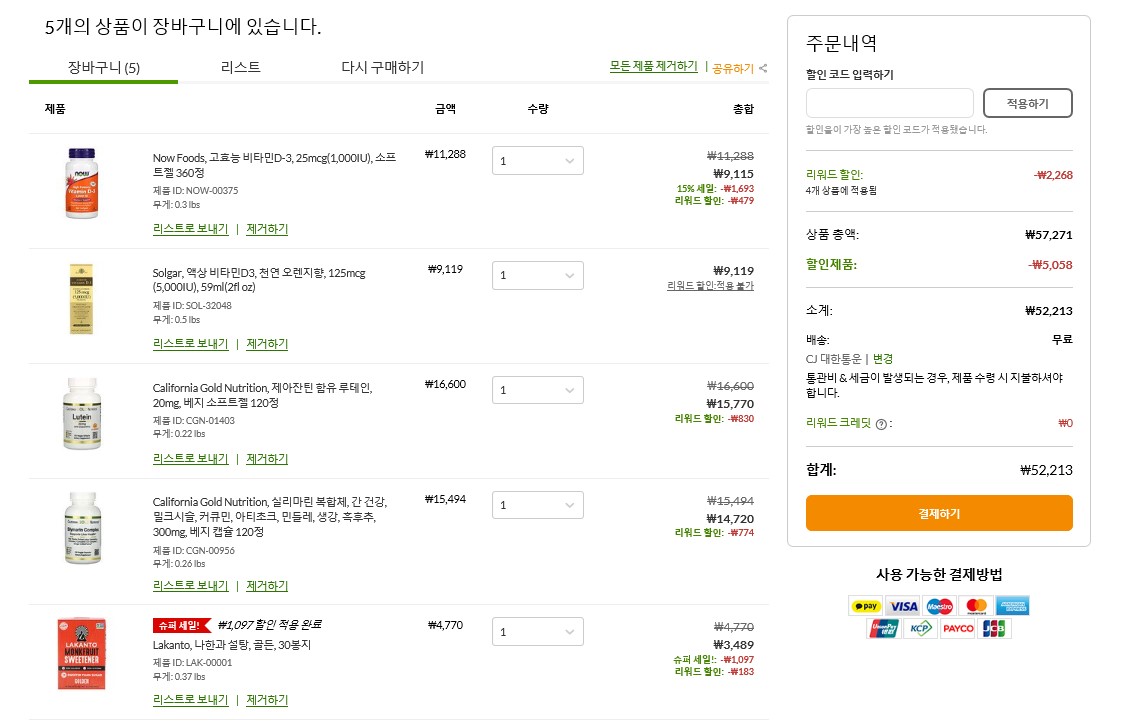This screenshot has width=1128, height=728.
Task: Open Lakanto Monkfruit Sweetener thumbnail
Action: pos(81,654)
